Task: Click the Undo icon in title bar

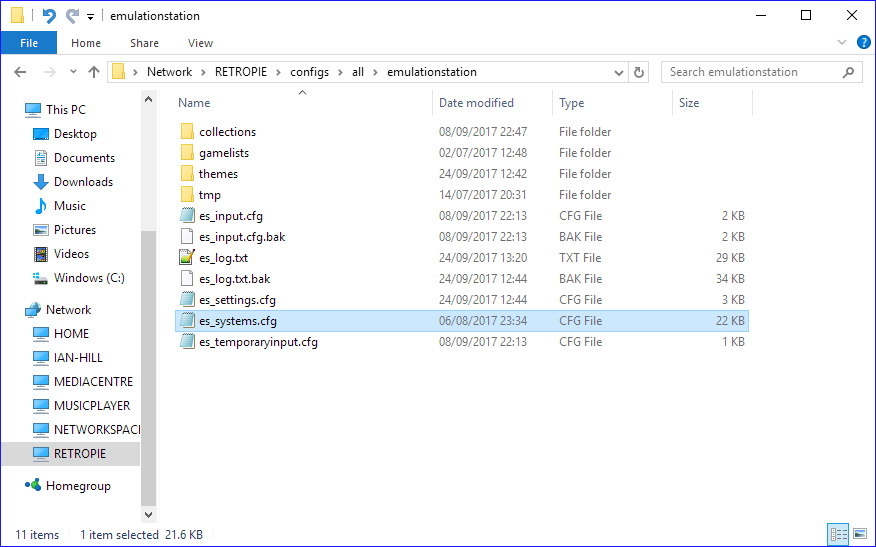Action: pos(48,16)
